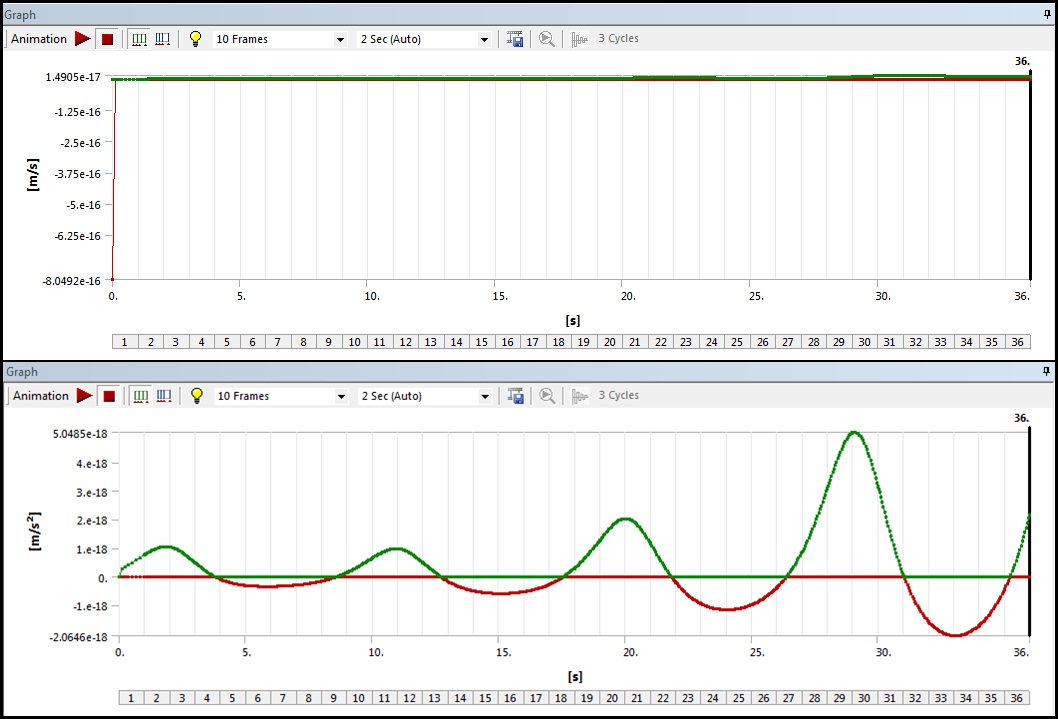Image resolution: width=1058 pixels, height=719 pixels.
Task: Activate the zoom magnifier icon
Action: point(546,38)
